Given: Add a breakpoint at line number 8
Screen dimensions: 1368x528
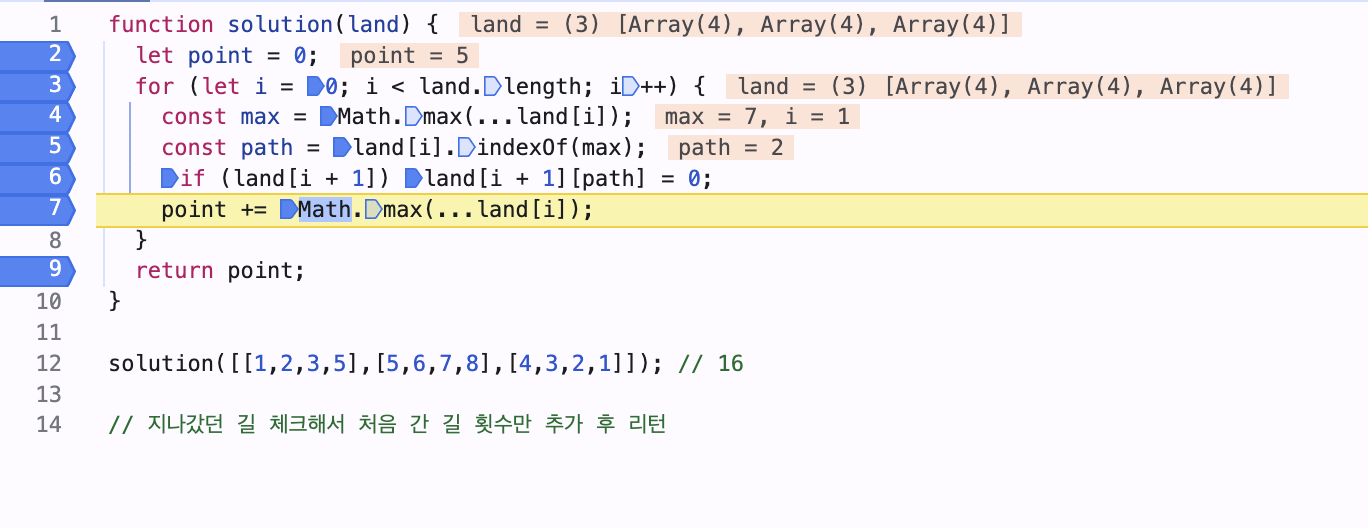Looking at the screenshot, I should pyautogui.click(x=54, y=240).
